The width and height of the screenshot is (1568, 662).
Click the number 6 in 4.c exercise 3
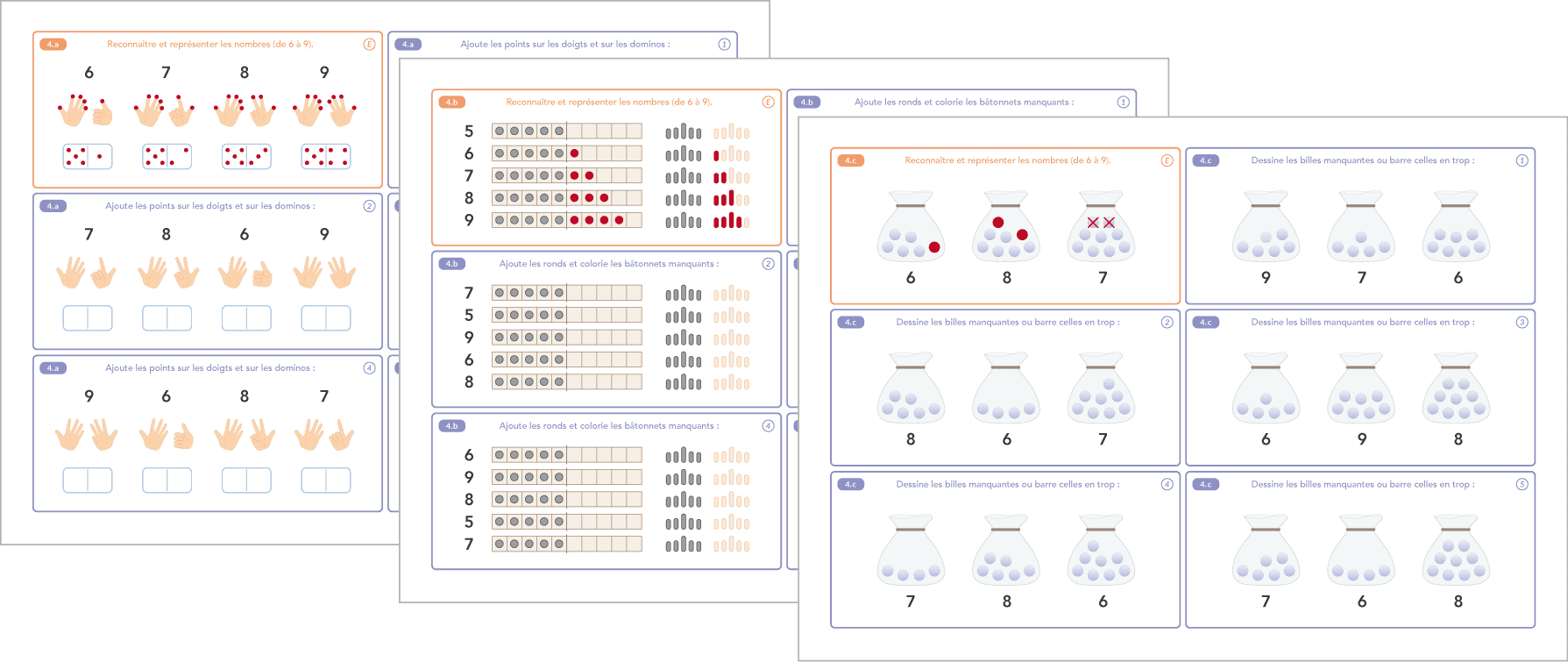click(1266, 439)
